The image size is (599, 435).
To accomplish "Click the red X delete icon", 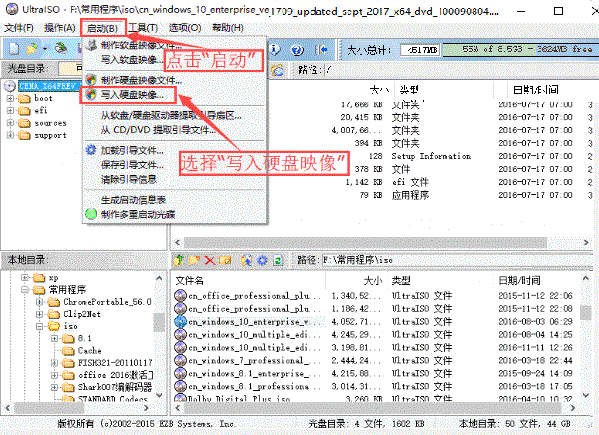I will coord(210,260).
